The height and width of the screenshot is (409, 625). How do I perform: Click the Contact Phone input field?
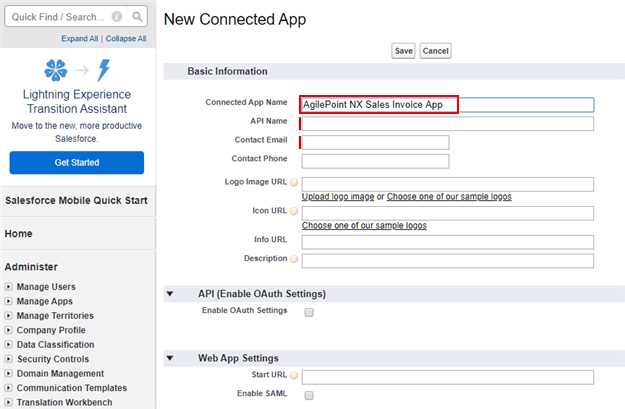[x=375, y=161]
